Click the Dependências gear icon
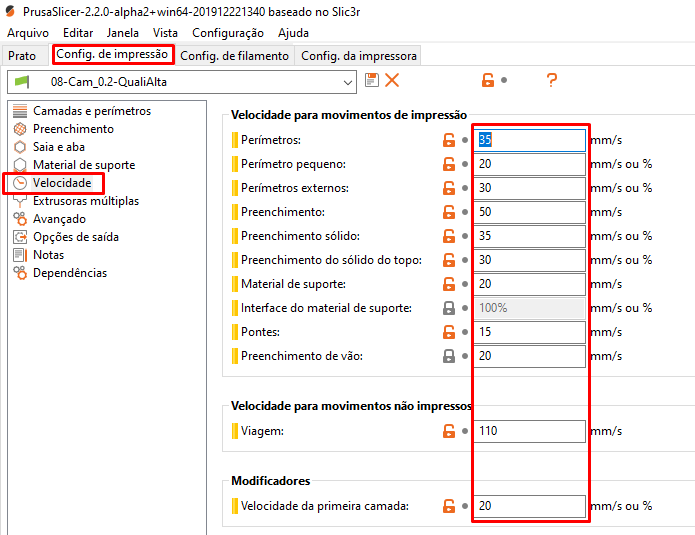 click(x=20, y=273)
